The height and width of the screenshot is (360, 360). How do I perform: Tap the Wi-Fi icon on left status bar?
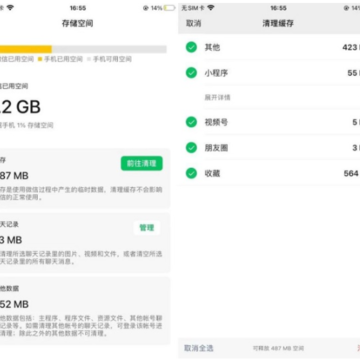(x=10, y=8)
